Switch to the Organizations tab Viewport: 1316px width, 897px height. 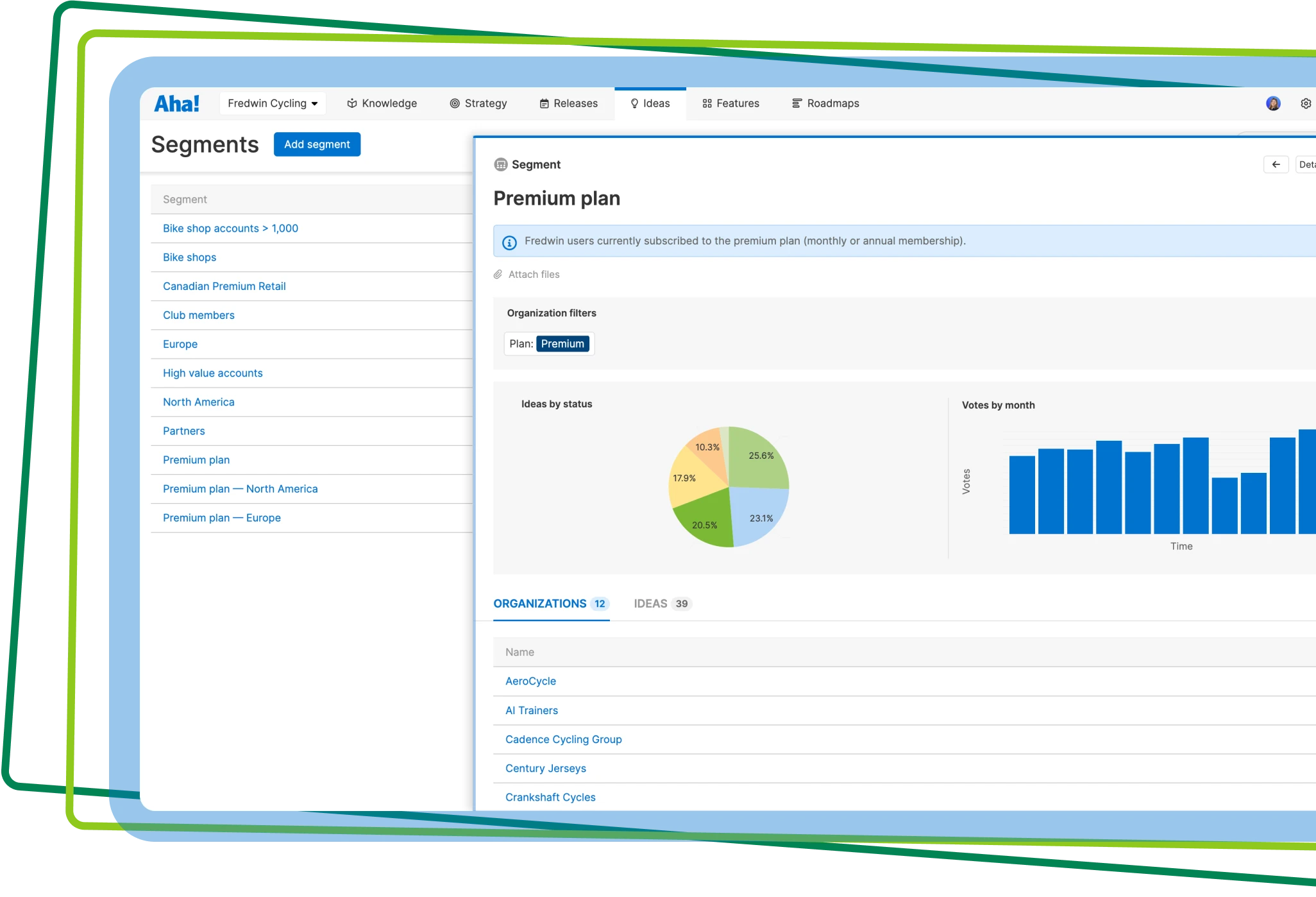pyautogui.click(x=550, y=603)
